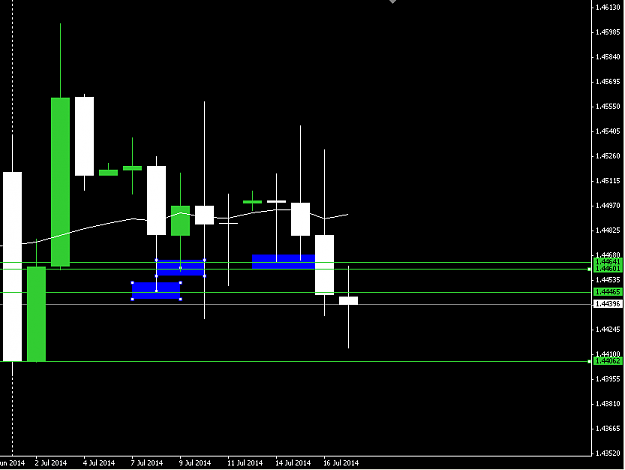Click the 1.45695 value on the price scale
Image resolution: width=625 pixels, height=470 pixels.
pos(607,82)
